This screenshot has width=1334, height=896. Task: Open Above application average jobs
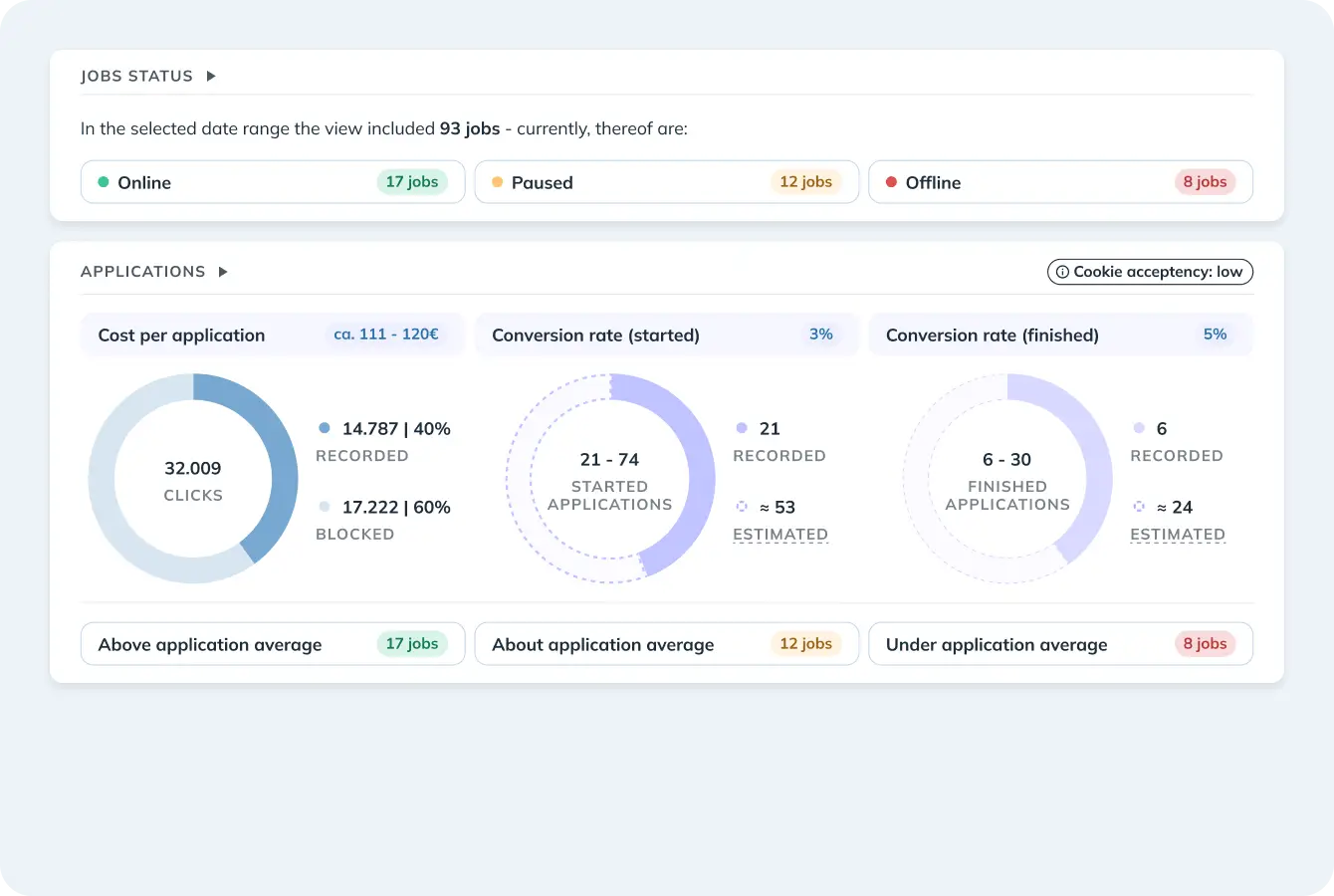pyautogui.click(x=272, y=644)
